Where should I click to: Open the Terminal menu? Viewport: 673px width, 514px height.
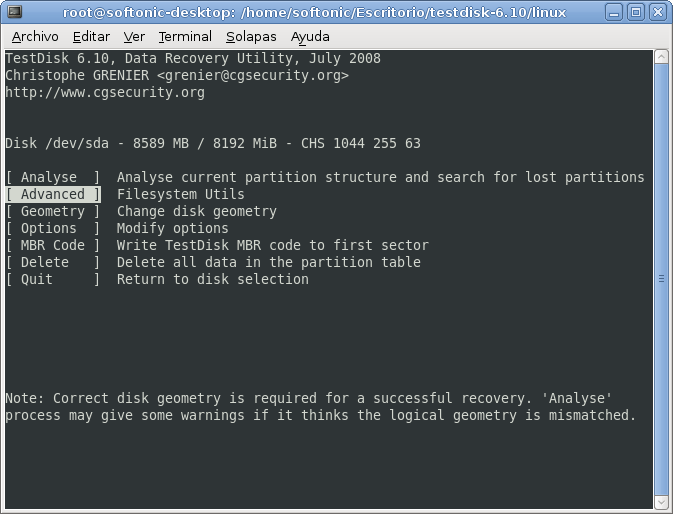(x=185, y=37)
